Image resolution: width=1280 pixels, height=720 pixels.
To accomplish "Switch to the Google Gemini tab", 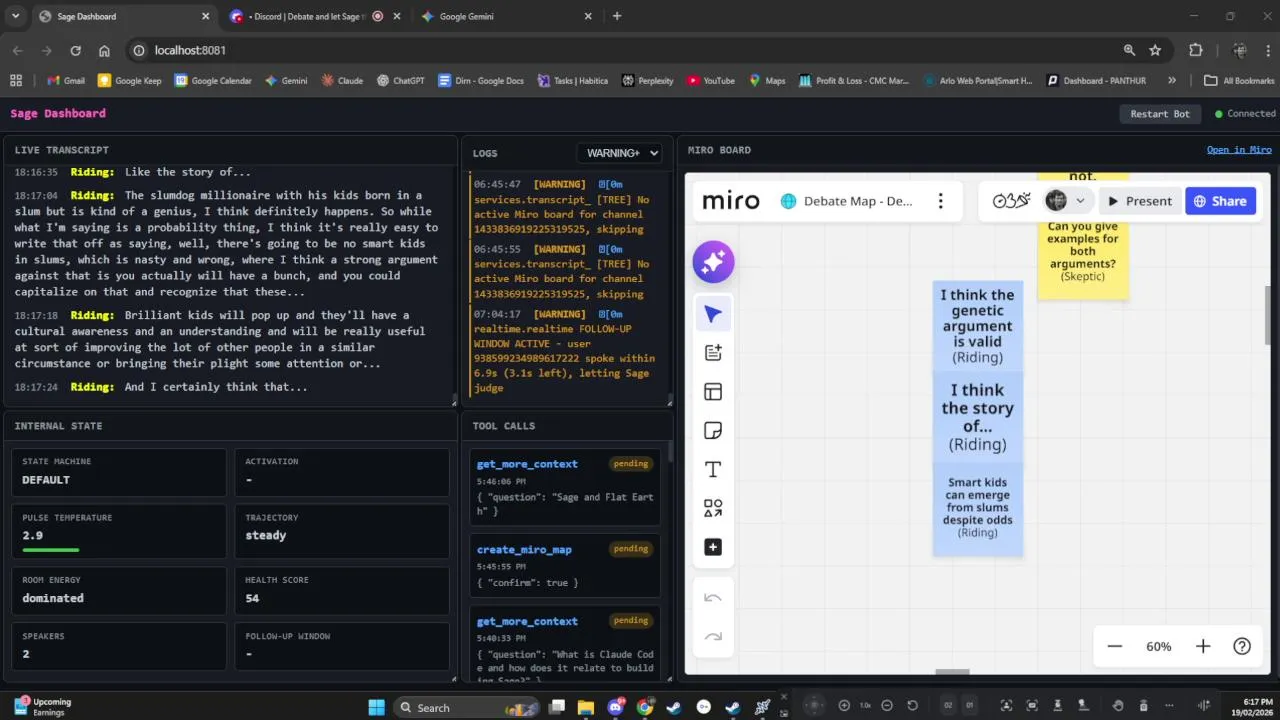I will [506, 16].
